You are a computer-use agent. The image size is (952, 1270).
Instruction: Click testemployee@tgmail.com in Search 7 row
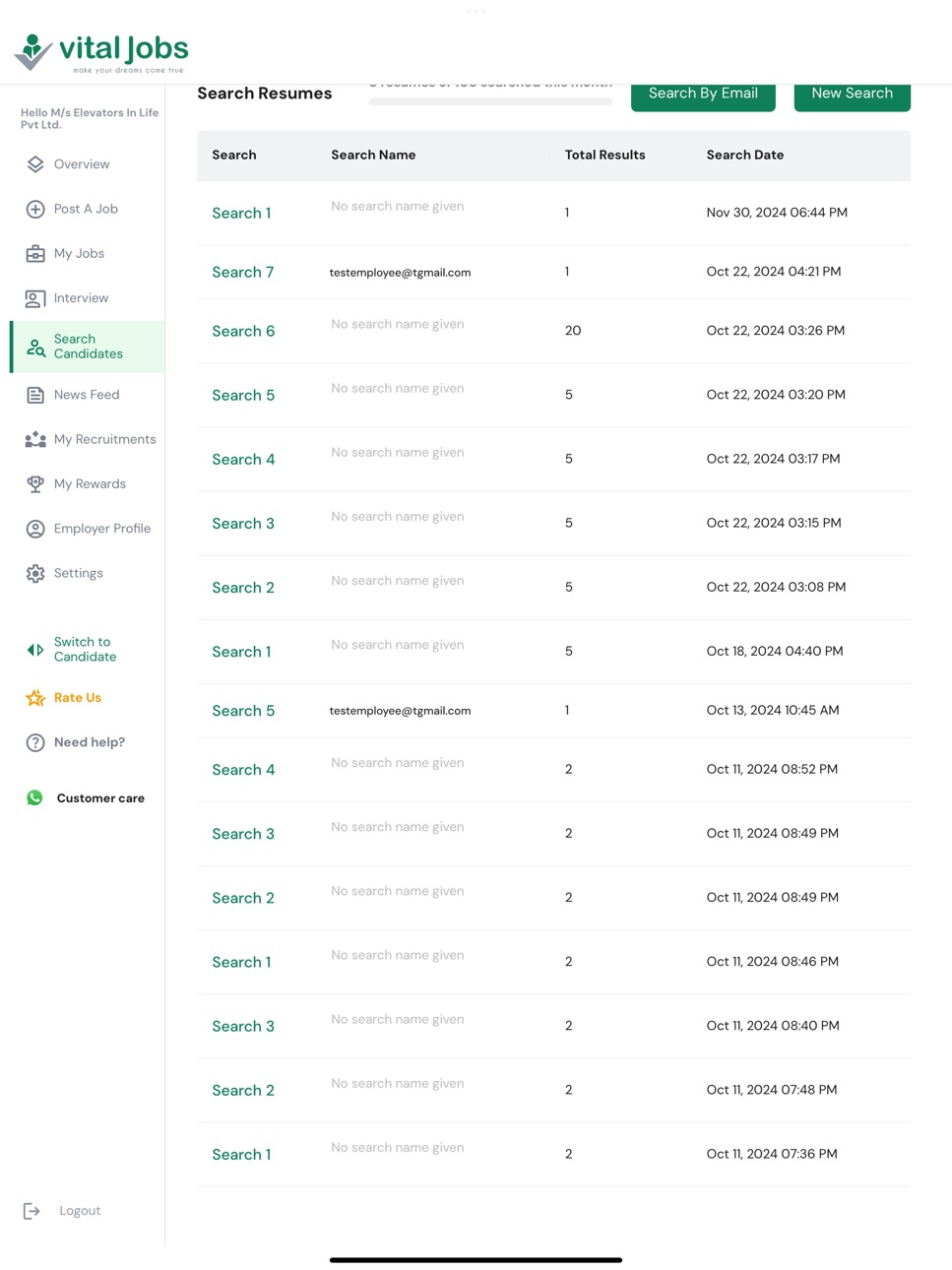[x=400, y=273]
